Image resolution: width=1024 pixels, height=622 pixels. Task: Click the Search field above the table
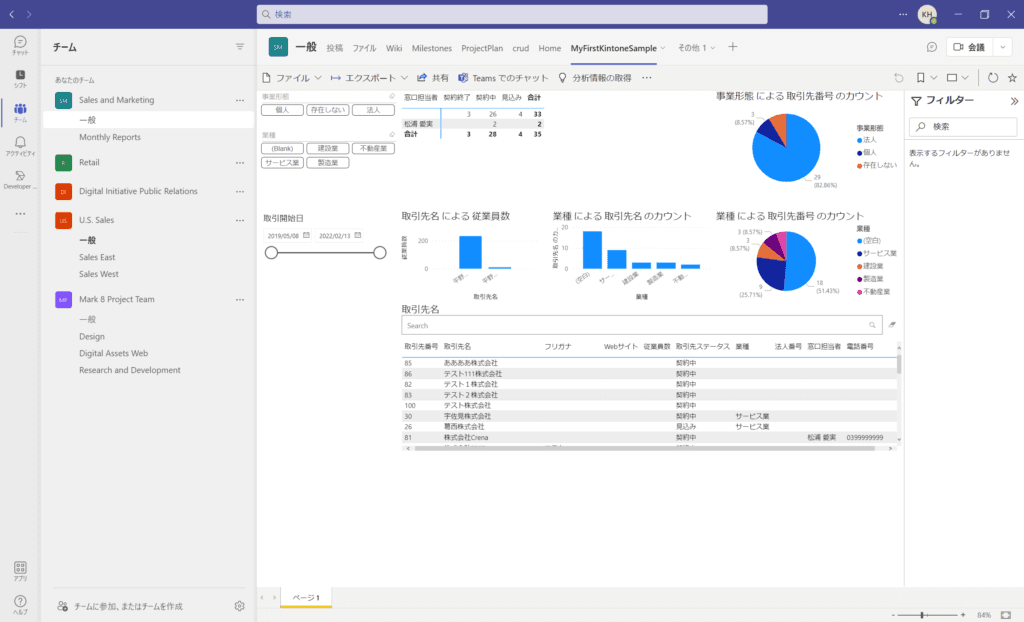pos(641,325)
